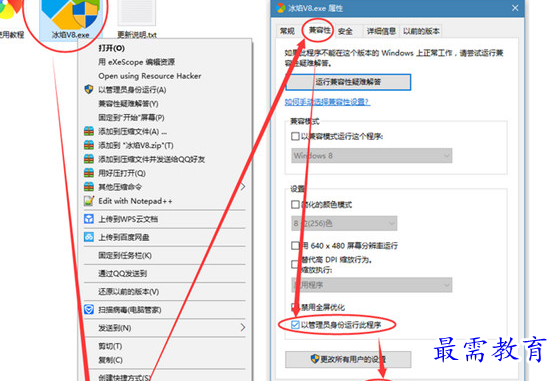The width and height of the screenshot is (555, 381).
Task: Switch to the 详细信息 tab
Action: [381, 31]
